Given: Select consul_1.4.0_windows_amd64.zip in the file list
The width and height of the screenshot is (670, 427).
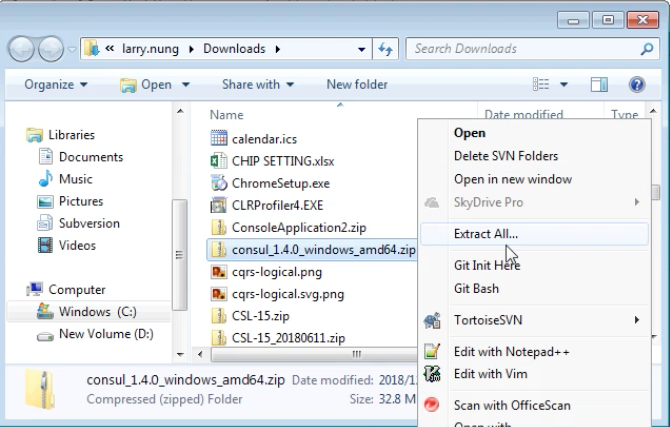Looking at the screenshot, I should point(312,250).
